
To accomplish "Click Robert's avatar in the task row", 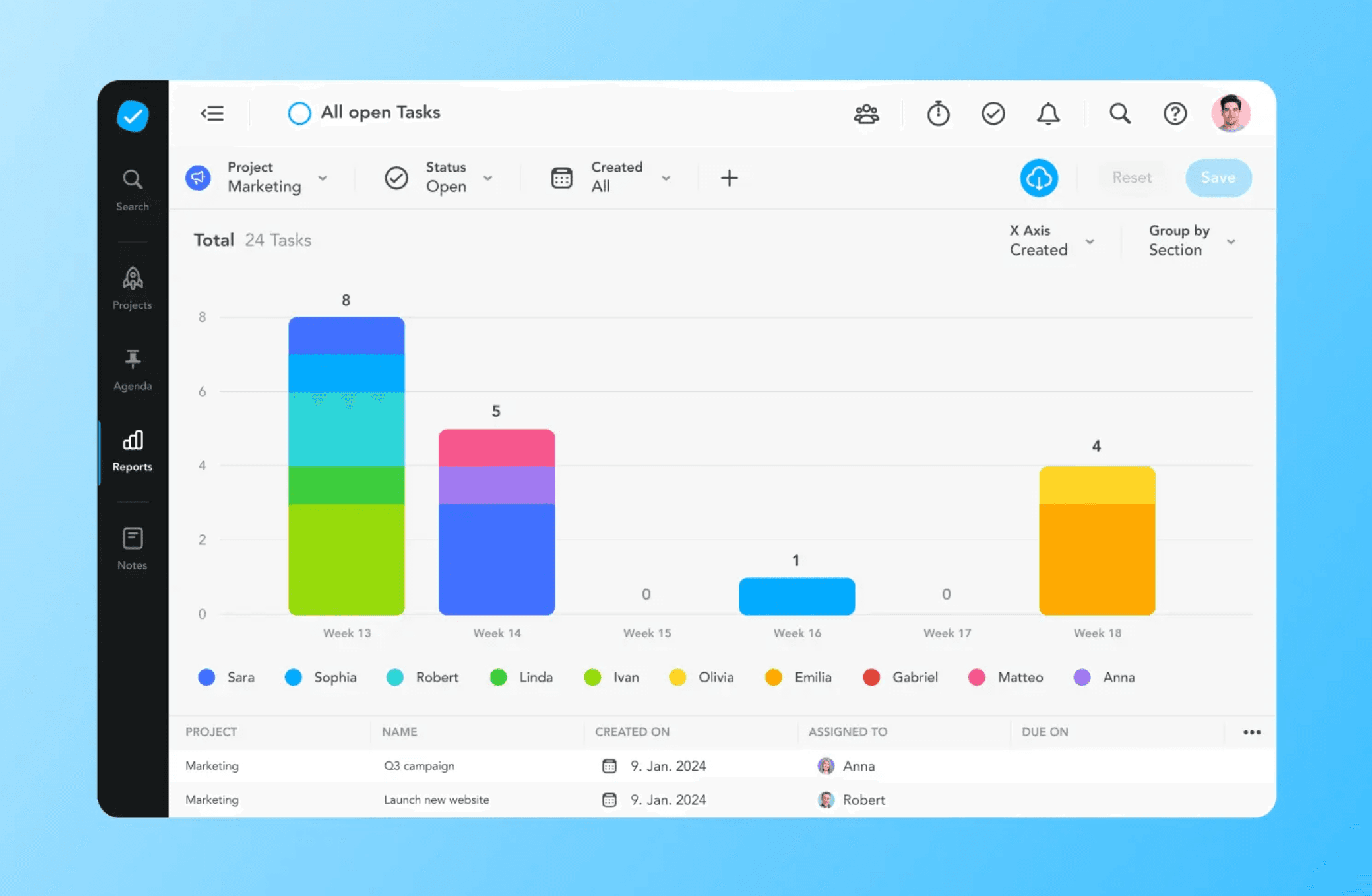I will point(826,800).
